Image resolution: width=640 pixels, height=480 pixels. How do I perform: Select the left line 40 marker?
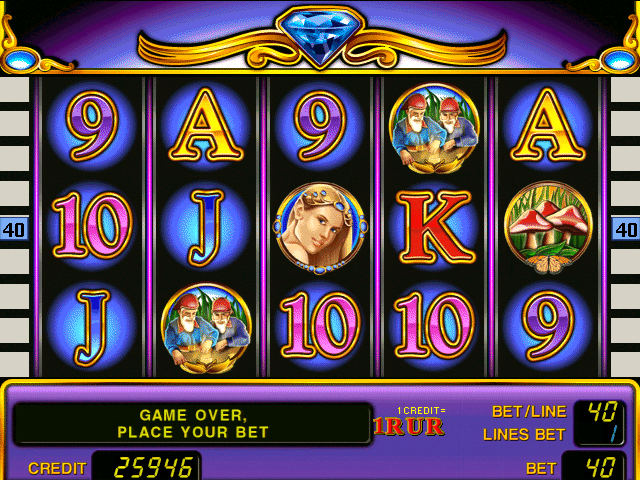pyautogui.click(x=14, y=229)
